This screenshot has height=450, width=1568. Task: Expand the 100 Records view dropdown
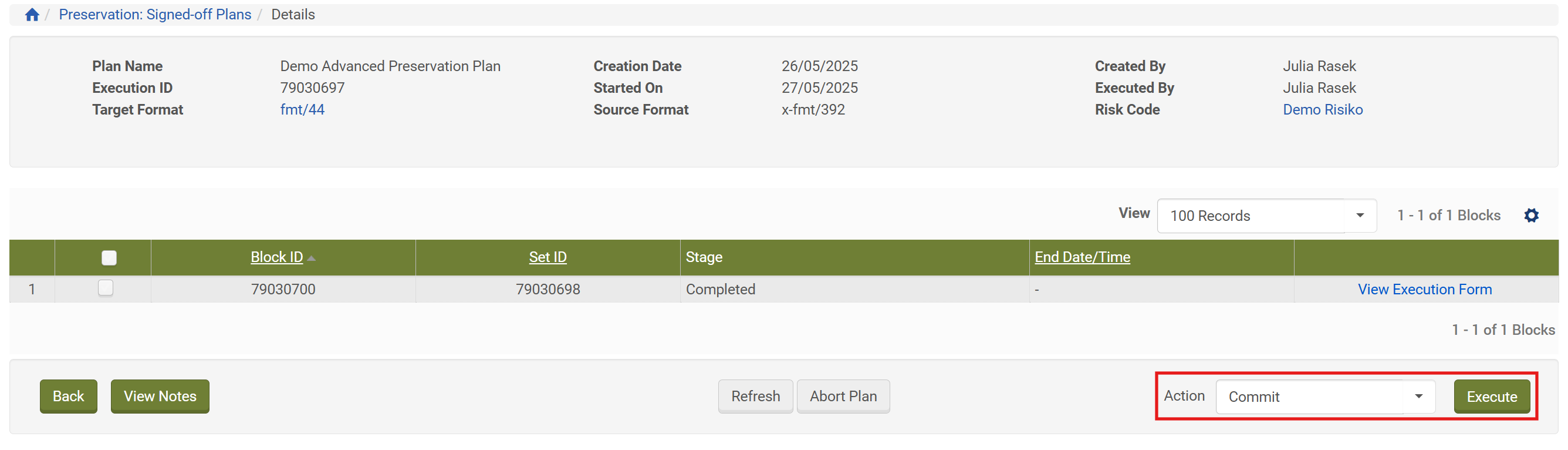(1359, 215)
